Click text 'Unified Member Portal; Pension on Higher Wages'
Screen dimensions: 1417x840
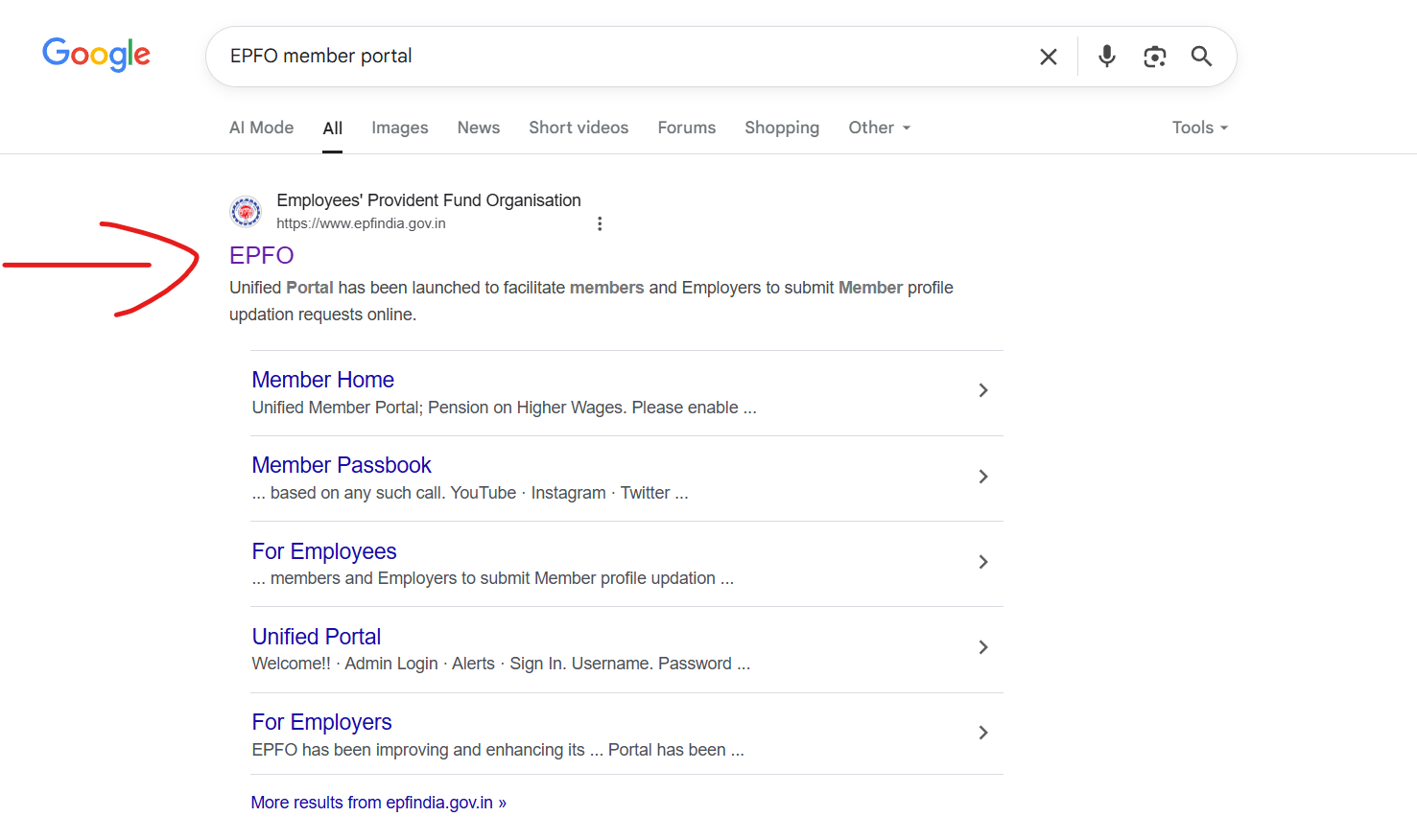click(439, 408)
